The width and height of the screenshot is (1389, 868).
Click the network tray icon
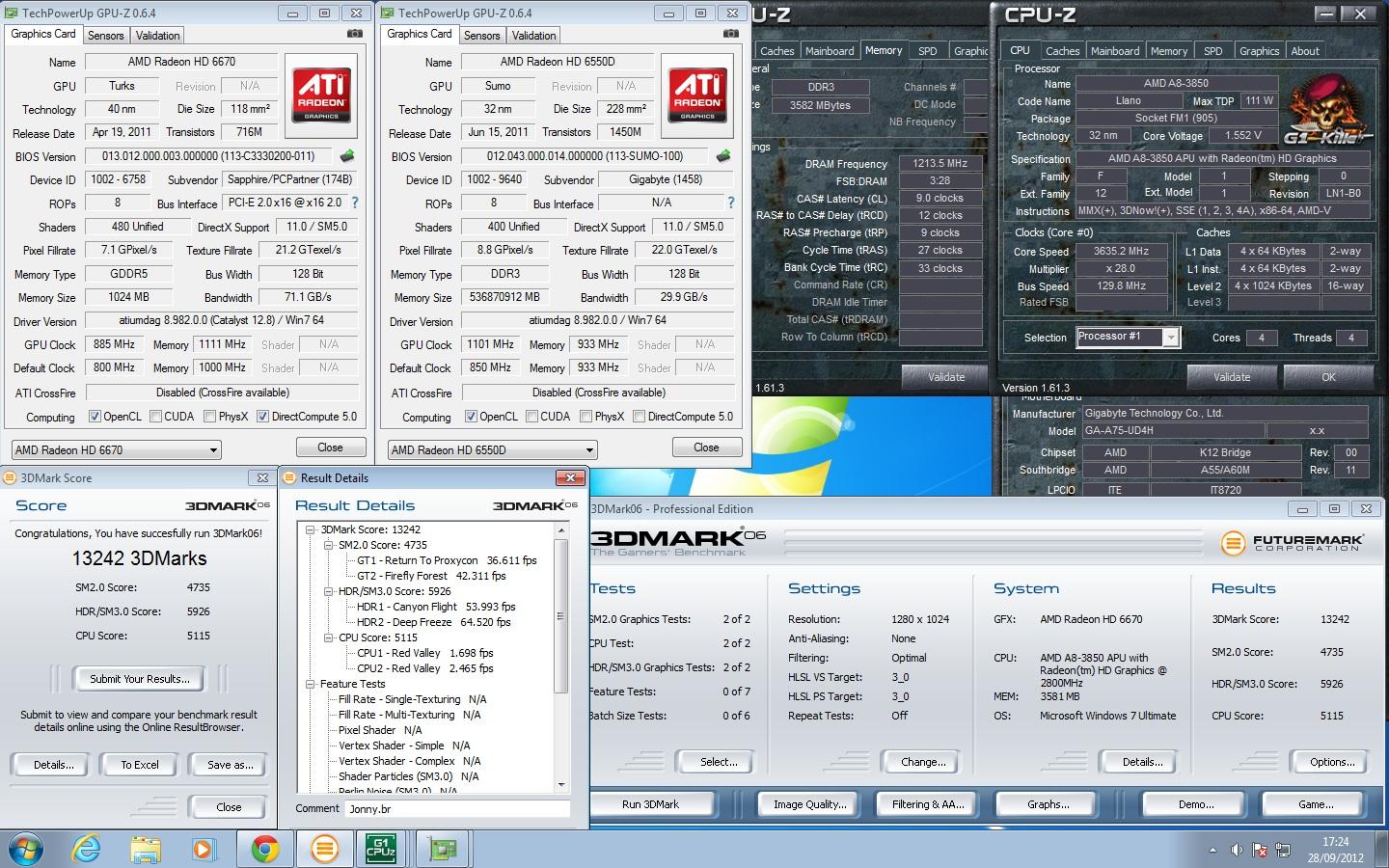tap(1283, 850)
